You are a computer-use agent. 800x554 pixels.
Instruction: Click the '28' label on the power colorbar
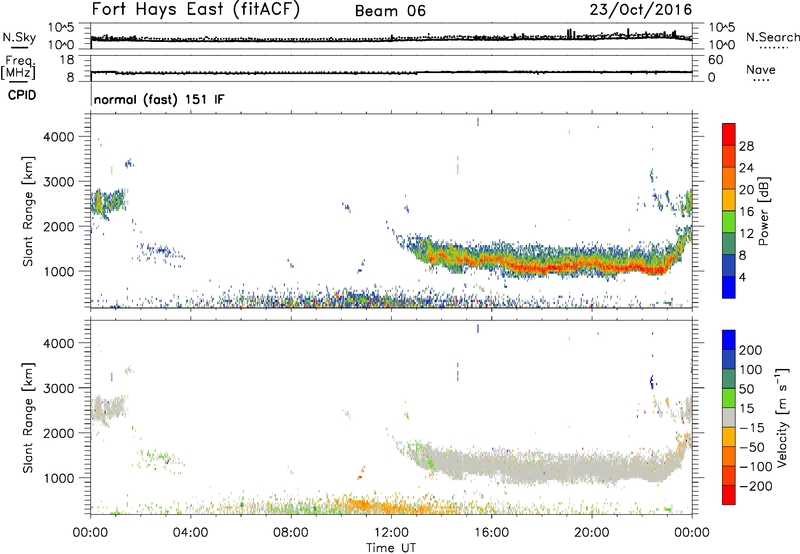[x=746, y=146]
